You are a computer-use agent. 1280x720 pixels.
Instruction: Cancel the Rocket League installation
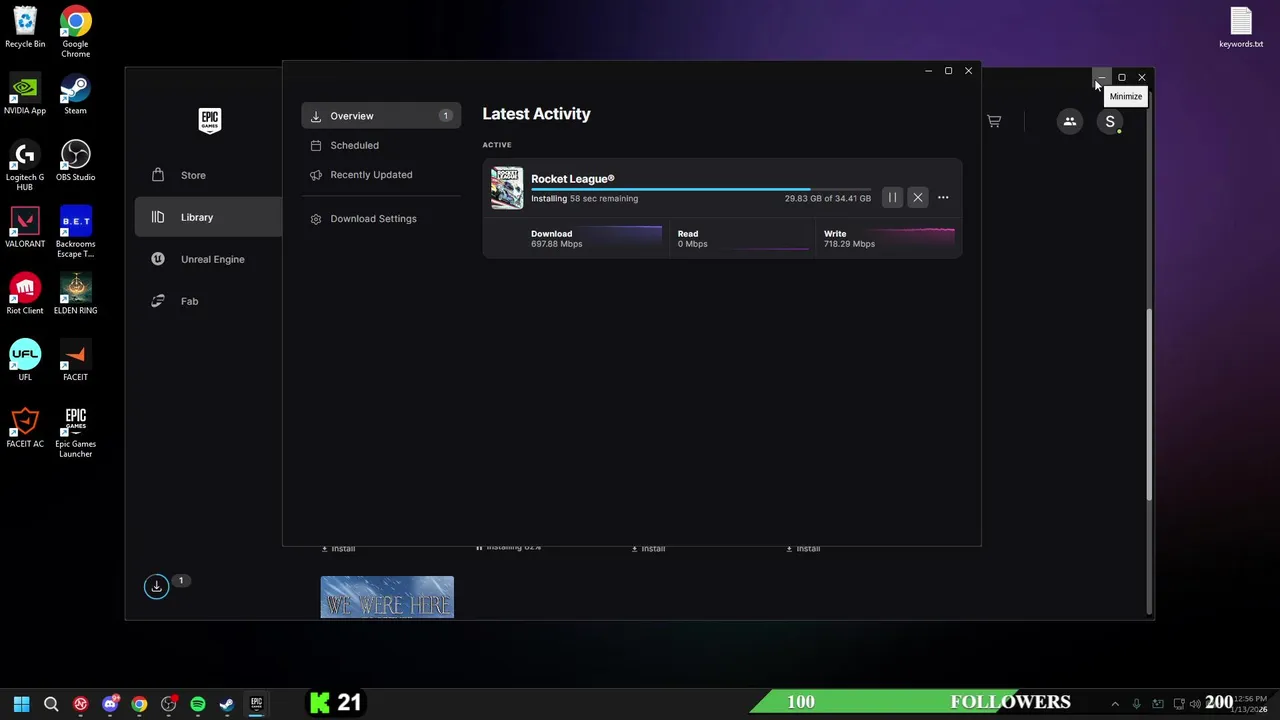[918, 198]
